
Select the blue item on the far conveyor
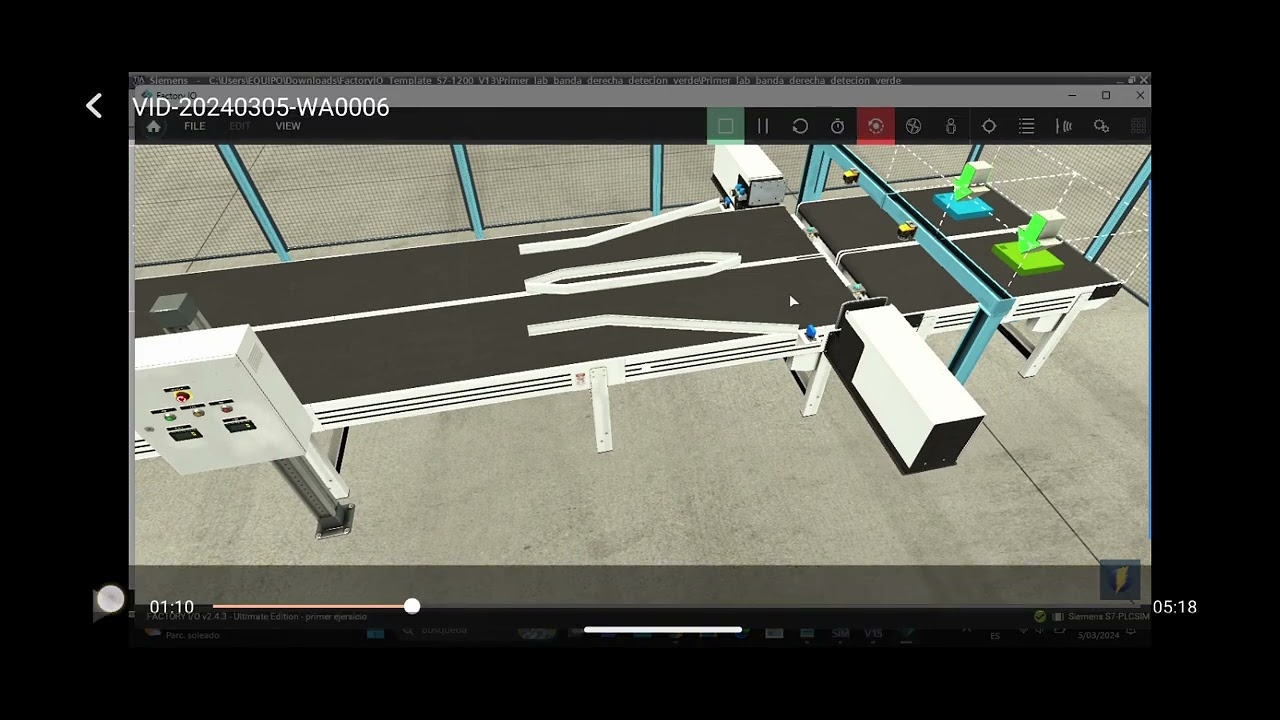click(964, 204)
